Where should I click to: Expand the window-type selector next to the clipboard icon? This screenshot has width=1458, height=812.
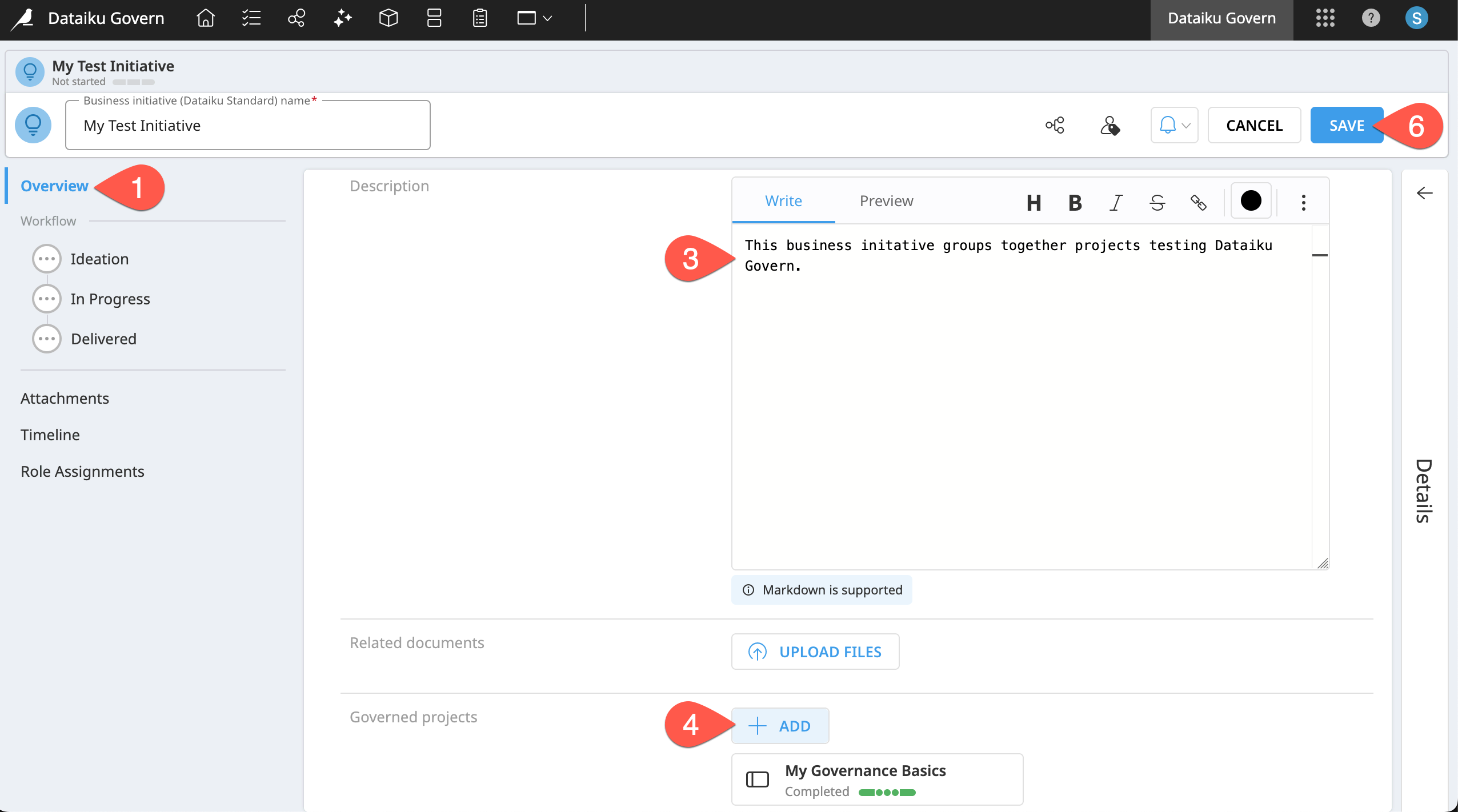(533, 18)
